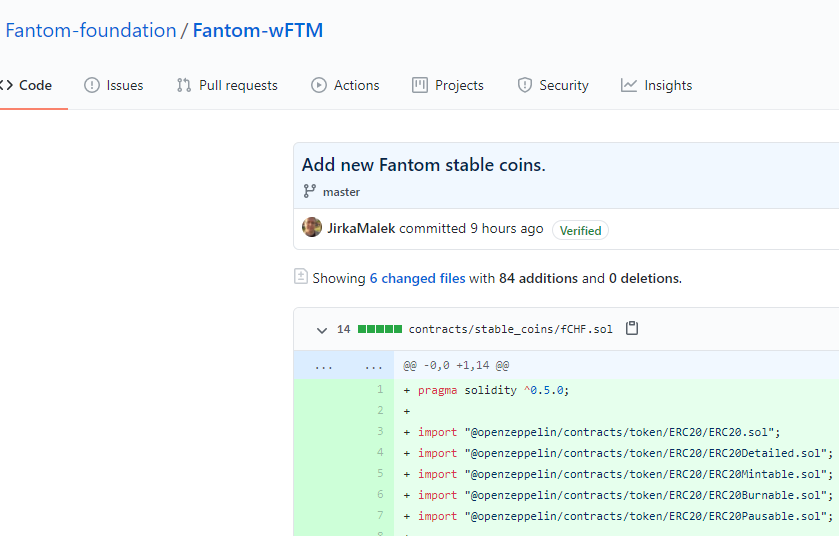Click the Projects board icon
Screen dimensions: 839x536
420,85
